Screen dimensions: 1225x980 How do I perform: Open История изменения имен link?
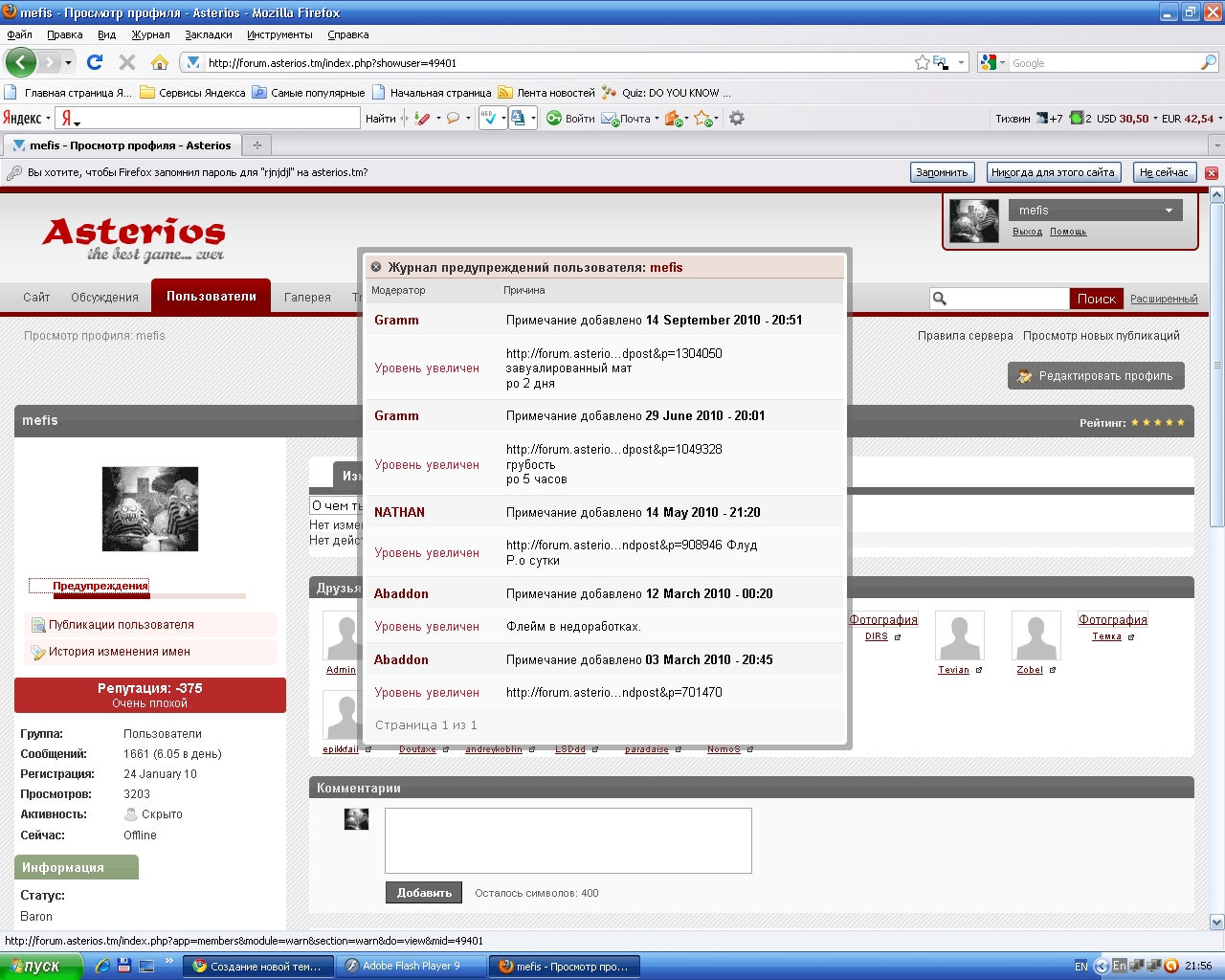[120, 652]
